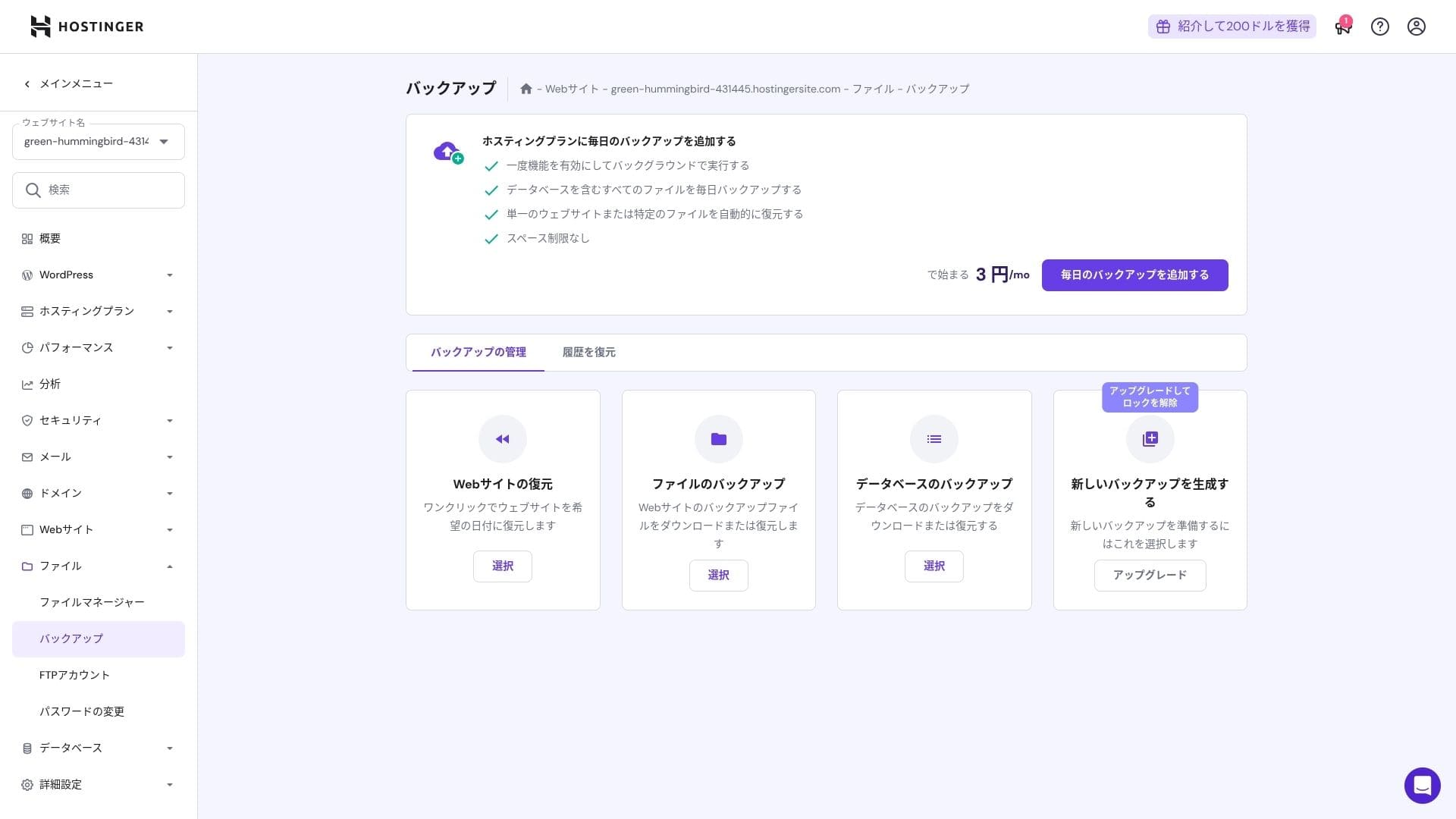Viewport: 1456px width, 819px height.
Task: Click the Hostinger logo
Action: 86,27
